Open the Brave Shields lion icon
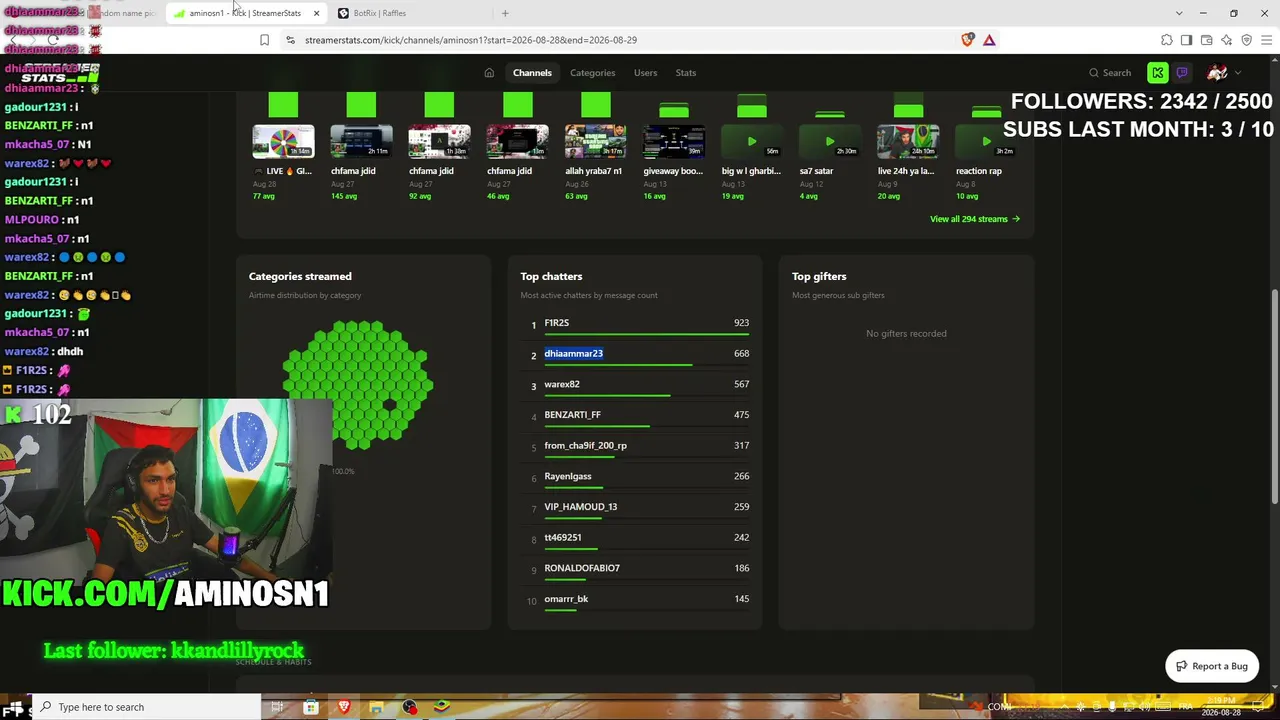 (967, 40)
